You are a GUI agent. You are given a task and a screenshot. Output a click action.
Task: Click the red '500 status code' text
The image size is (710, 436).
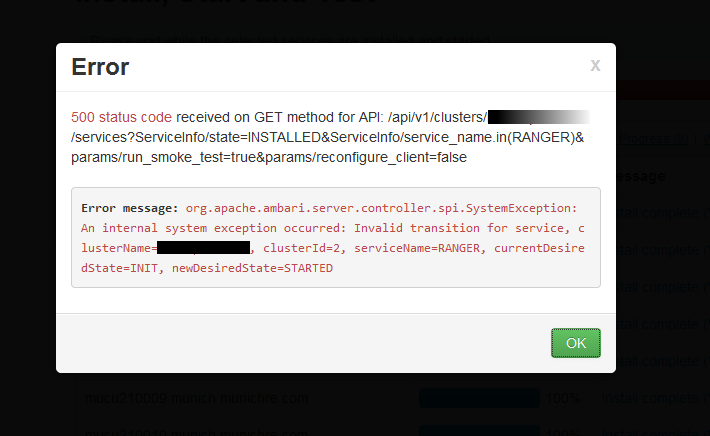pos(122,117)
